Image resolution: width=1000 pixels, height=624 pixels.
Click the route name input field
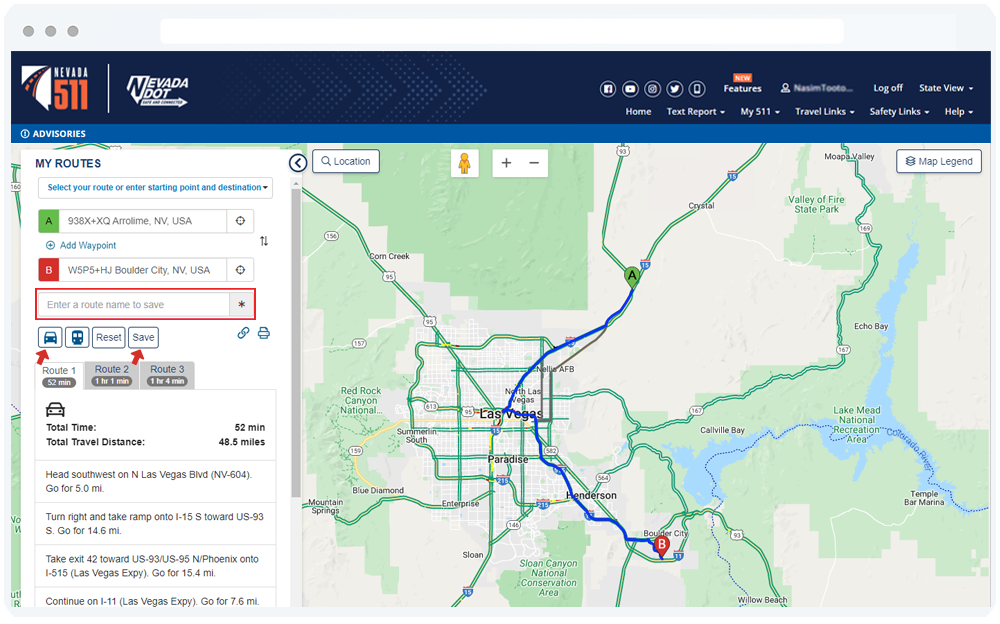pos(134,305)
